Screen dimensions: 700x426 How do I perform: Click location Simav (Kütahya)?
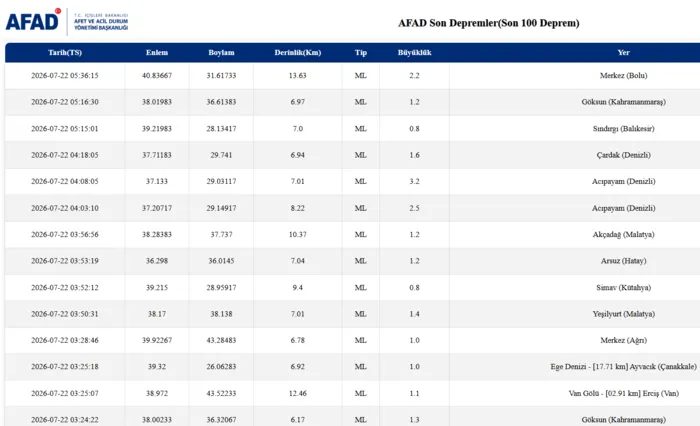[x=623, y=288]
